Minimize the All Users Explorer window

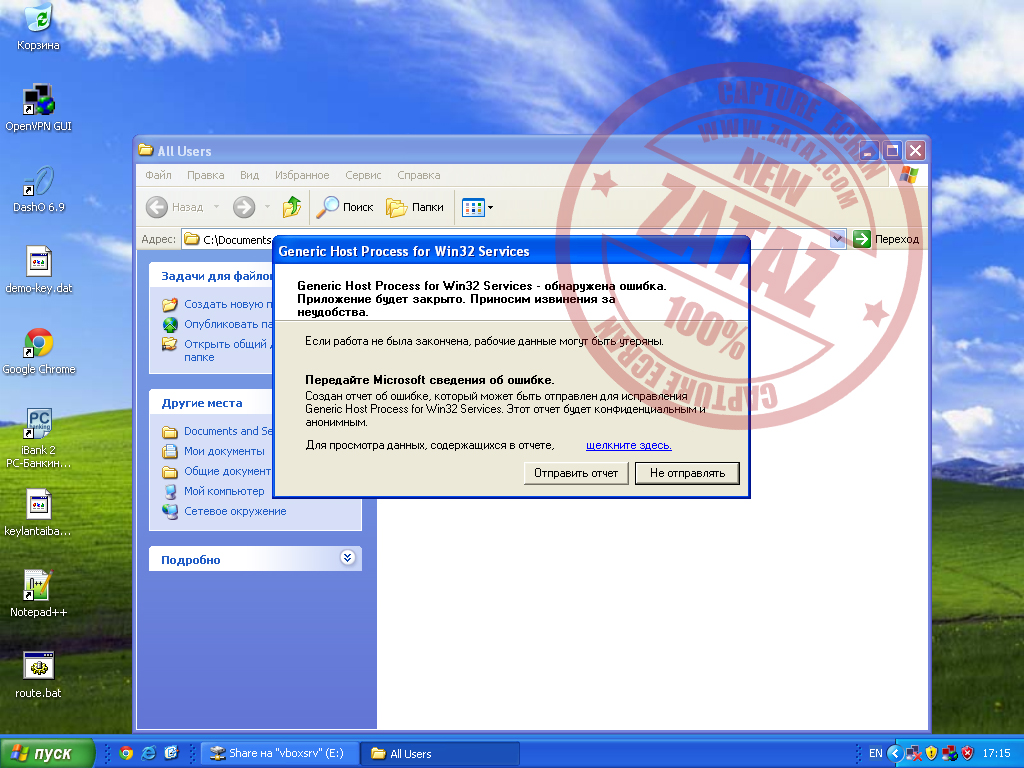pos(869,151)
